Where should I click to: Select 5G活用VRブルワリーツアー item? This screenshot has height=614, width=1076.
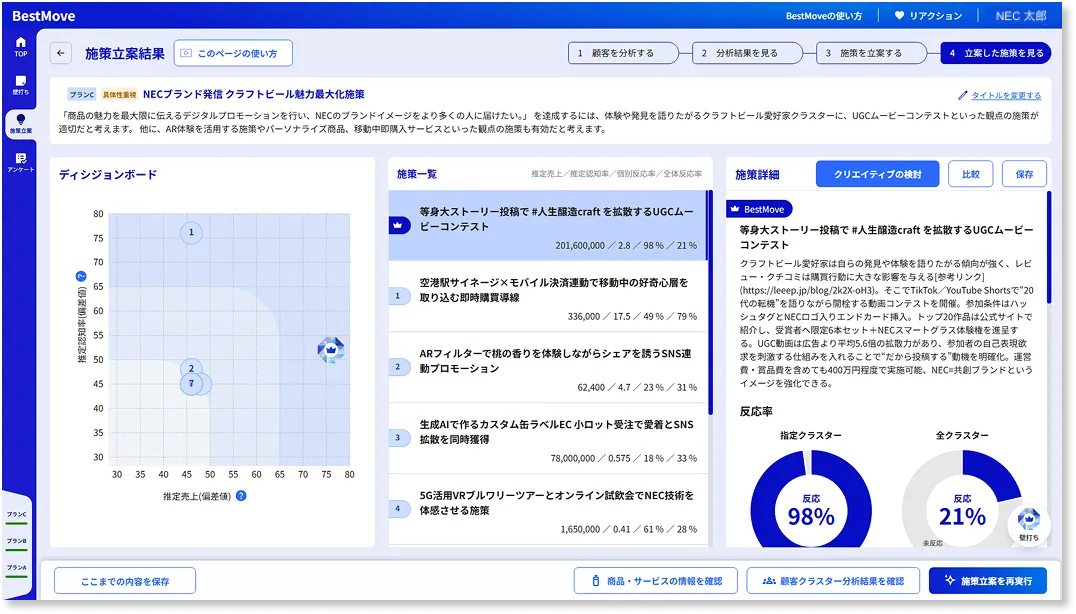548,509
